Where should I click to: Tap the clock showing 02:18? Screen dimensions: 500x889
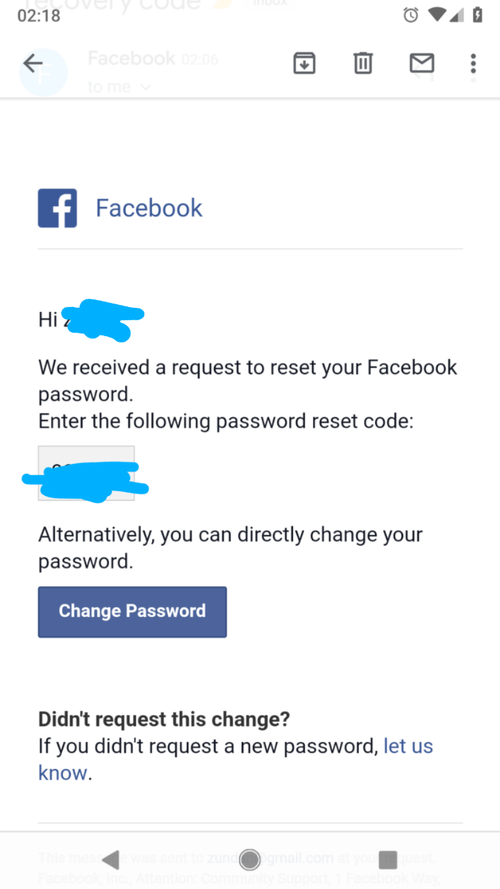[39, 15]
